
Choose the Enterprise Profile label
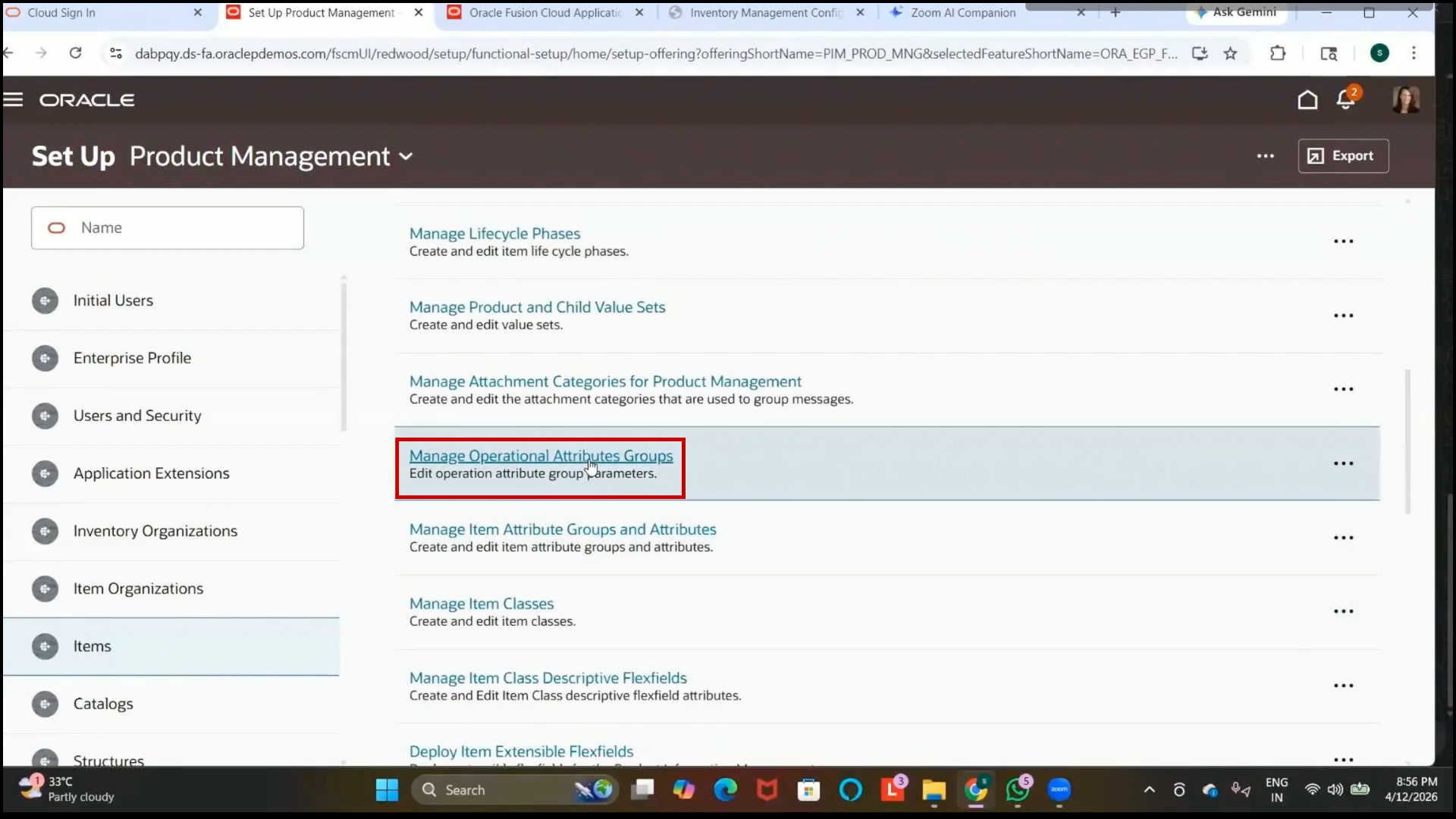pos(132,358)
